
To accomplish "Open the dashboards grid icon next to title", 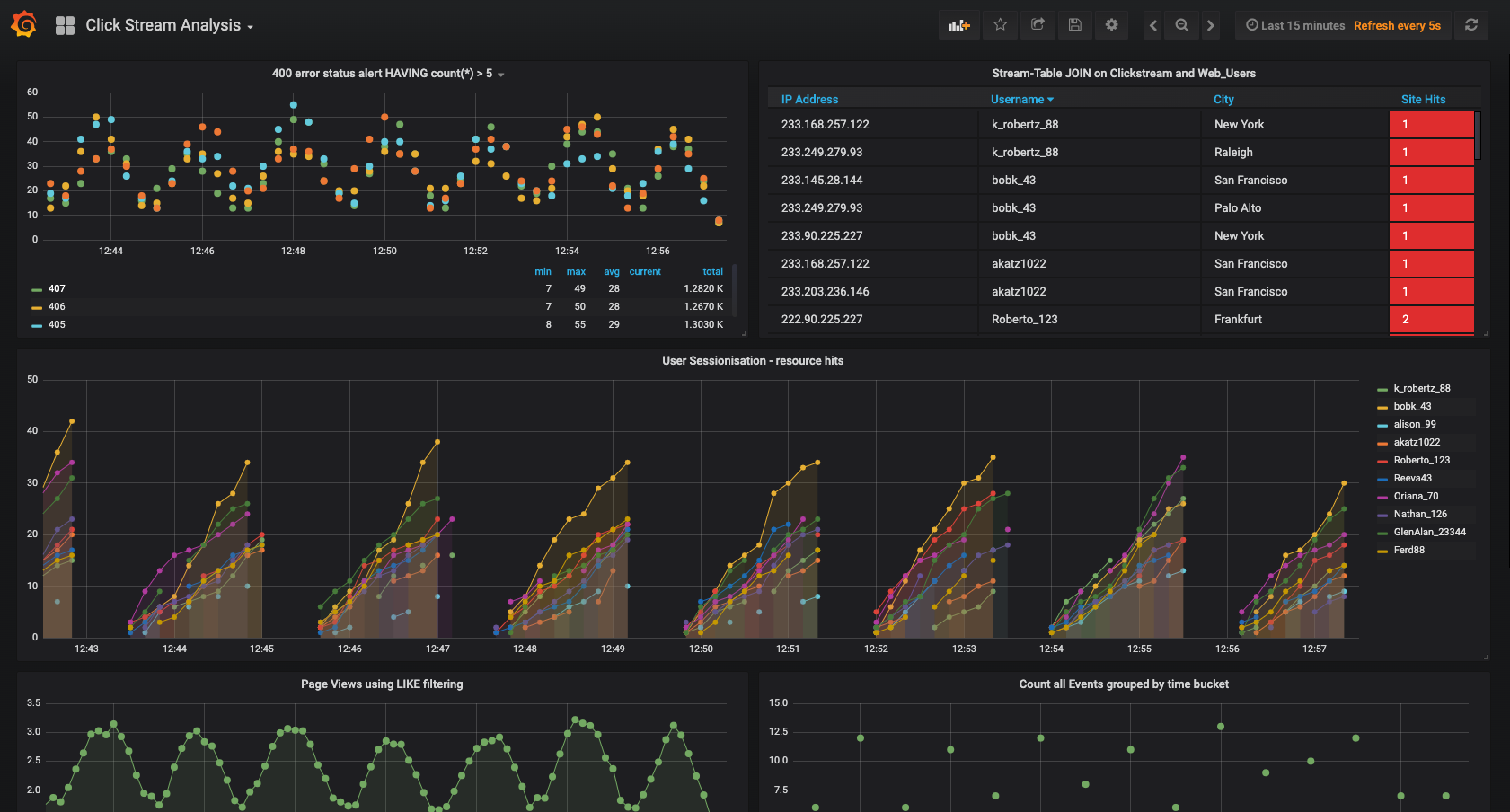I will (x=64, y=24).
